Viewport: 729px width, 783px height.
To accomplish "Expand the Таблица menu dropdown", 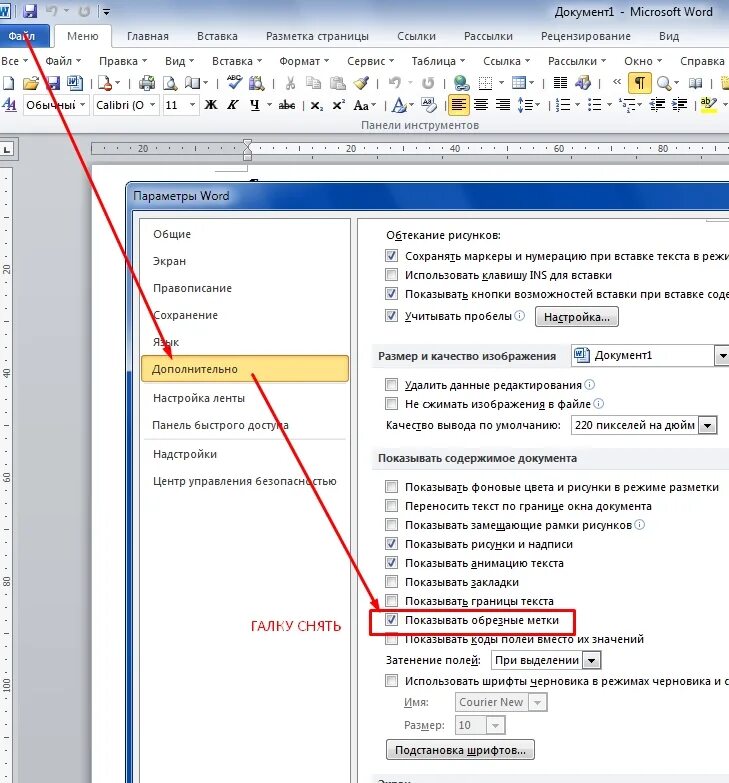I will (x=438, y=61).
